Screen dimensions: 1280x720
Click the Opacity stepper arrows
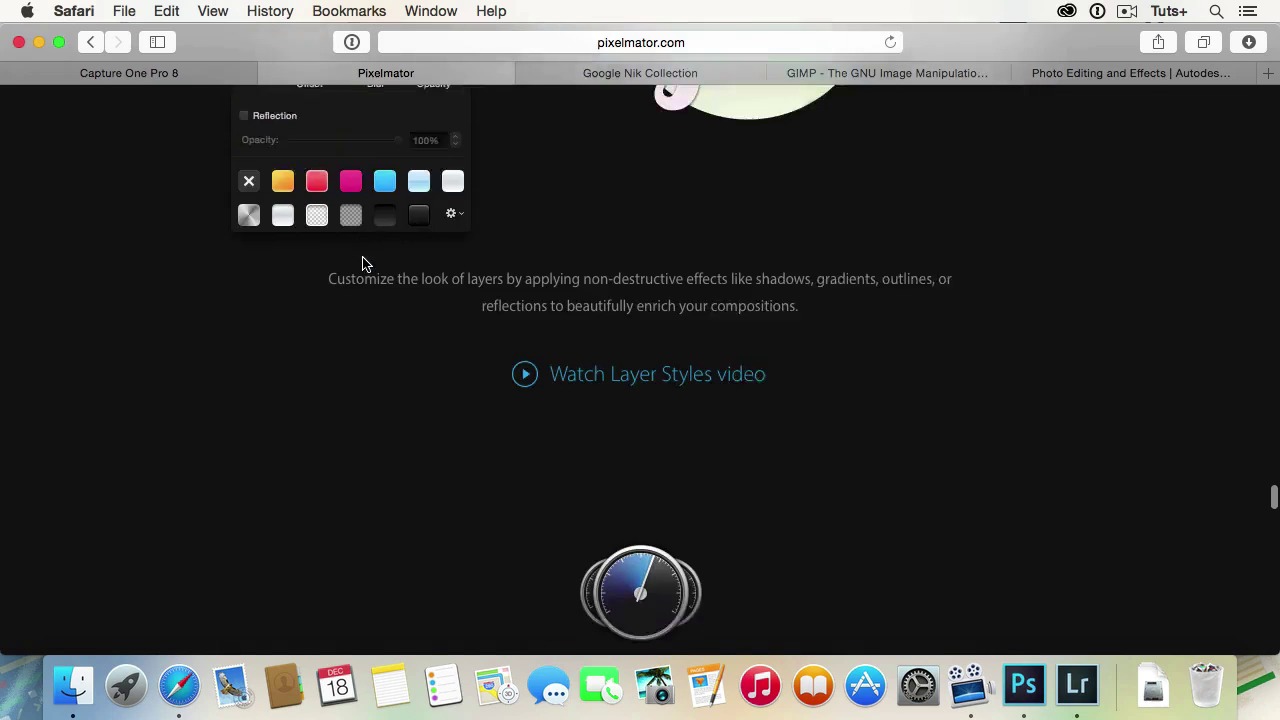[455, 140]
